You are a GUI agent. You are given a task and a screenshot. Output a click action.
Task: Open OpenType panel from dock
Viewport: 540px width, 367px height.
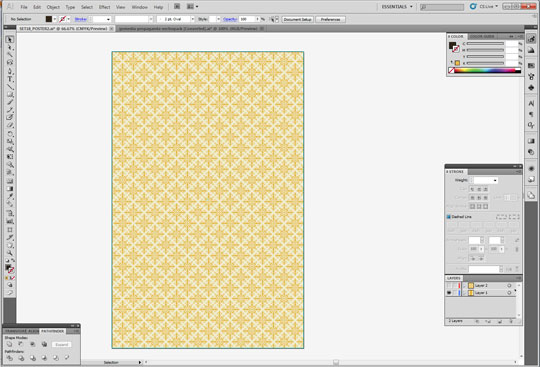pyautogui.click(x=531, y=125)
